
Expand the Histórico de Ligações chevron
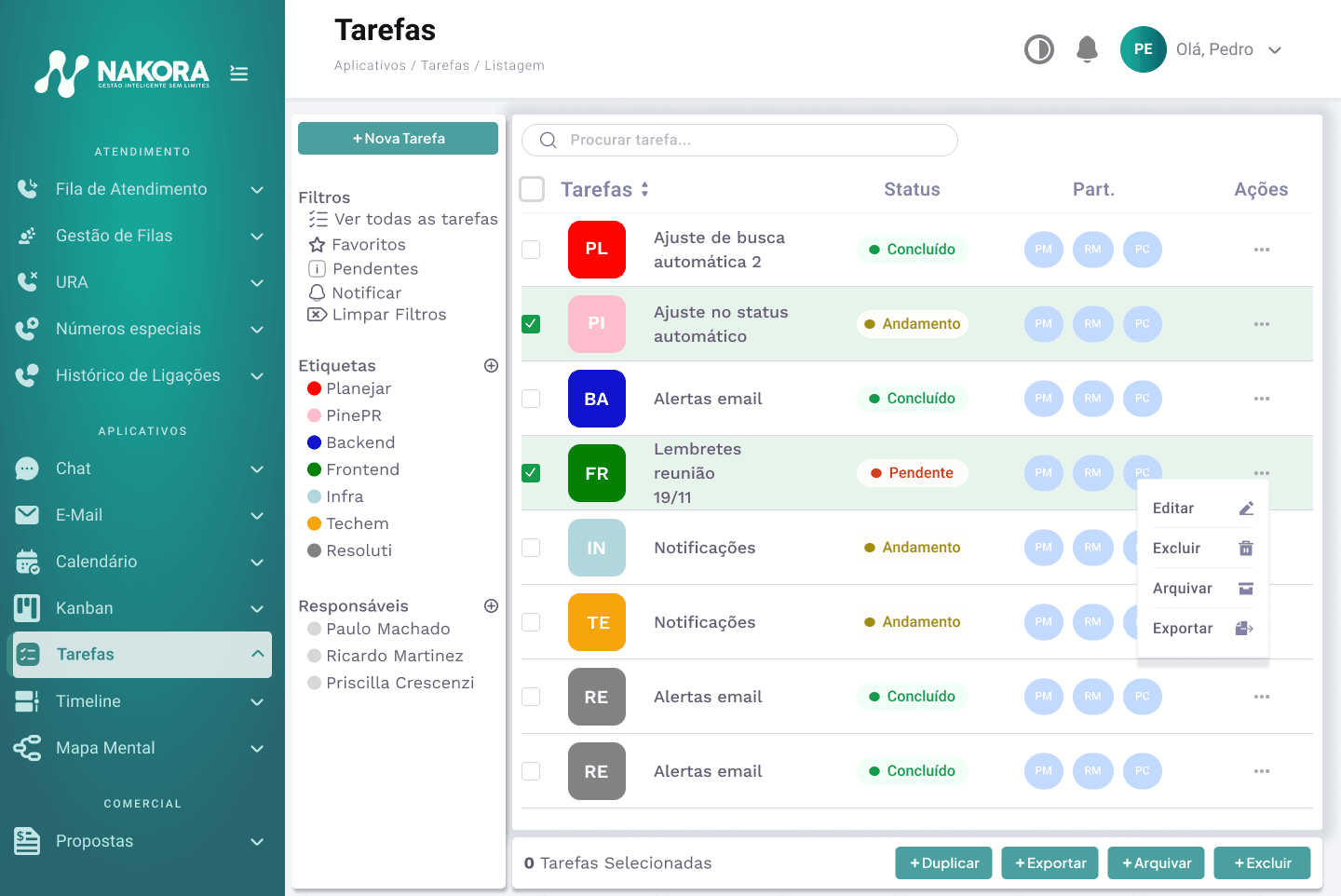(x=257, y=376)
